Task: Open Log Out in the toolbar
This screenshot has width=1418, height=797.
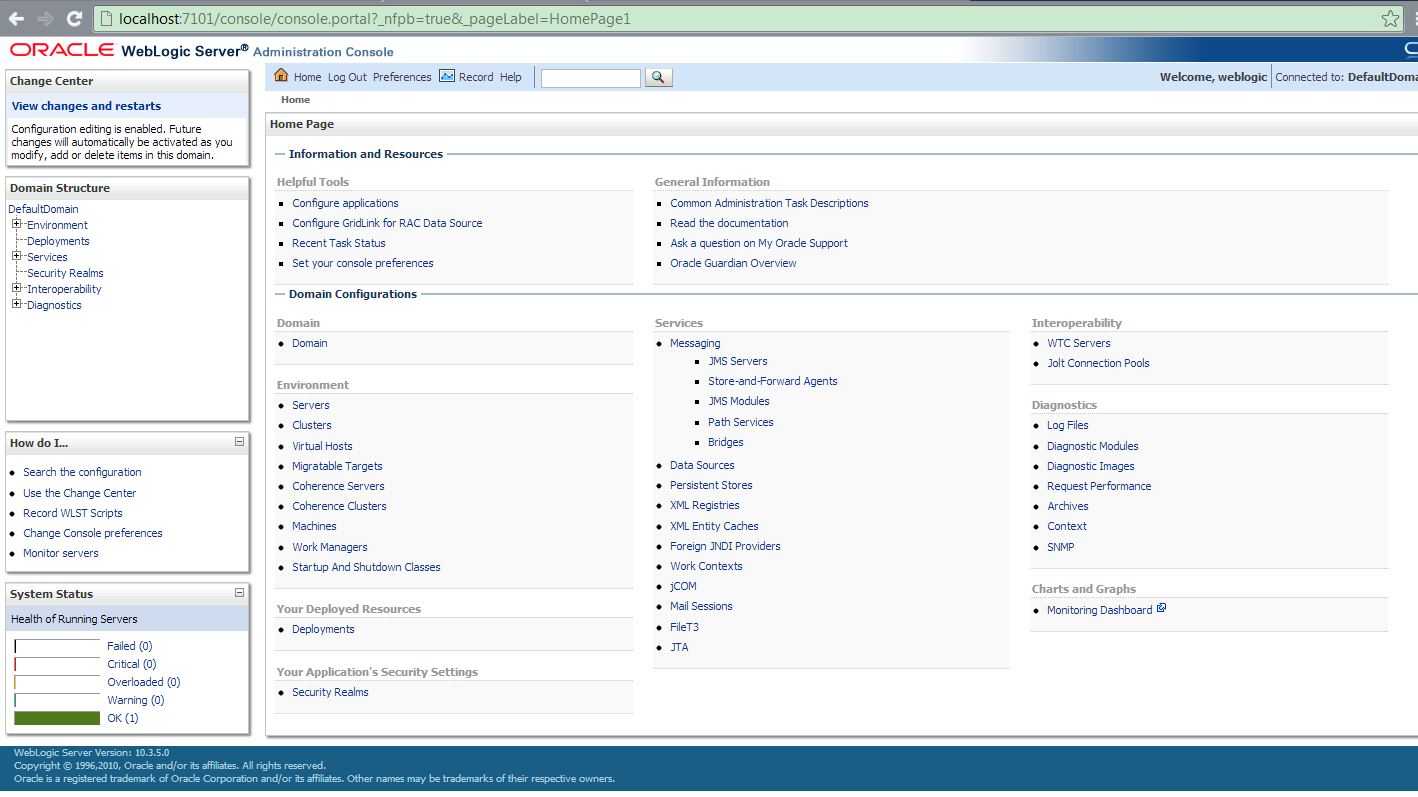Action: point(347,77)
